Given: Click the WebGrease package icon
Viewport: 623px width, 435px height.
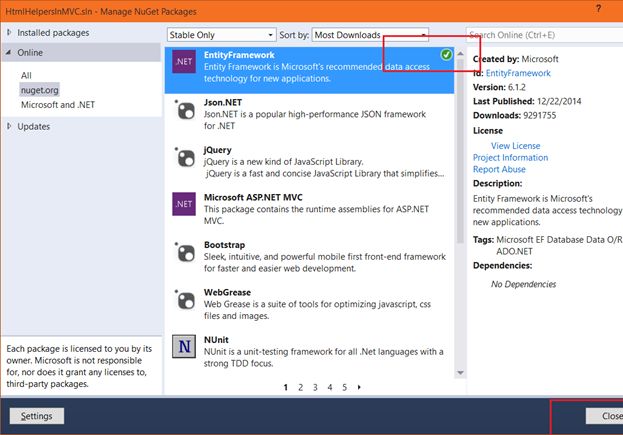Looking at the screenshot, I should click(x=185, y=300).
